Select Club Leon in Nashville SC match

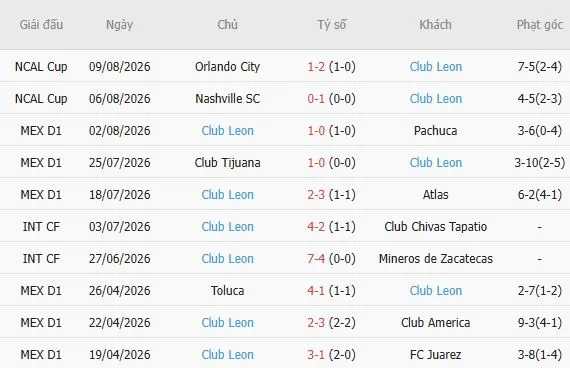coord(435,99)
